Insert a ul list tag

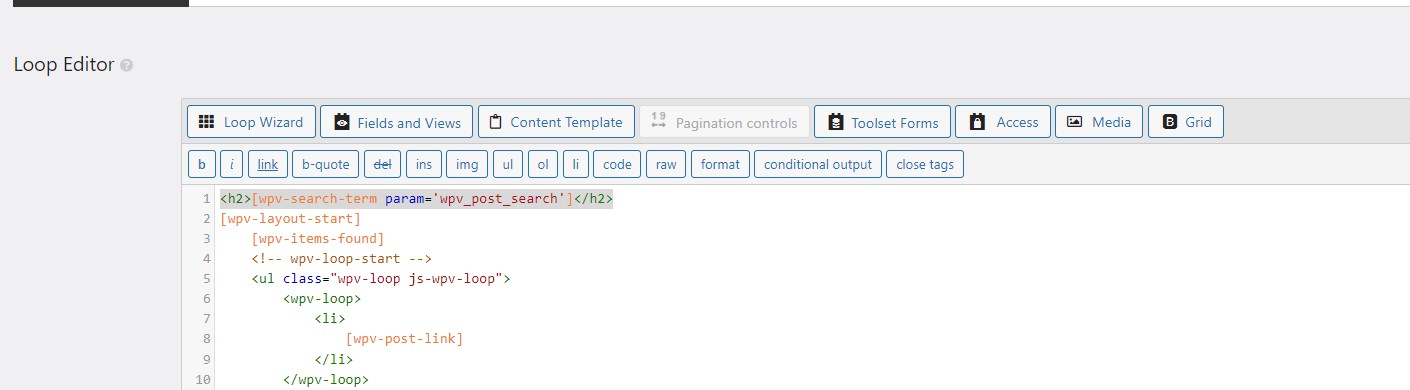(508, 164)
